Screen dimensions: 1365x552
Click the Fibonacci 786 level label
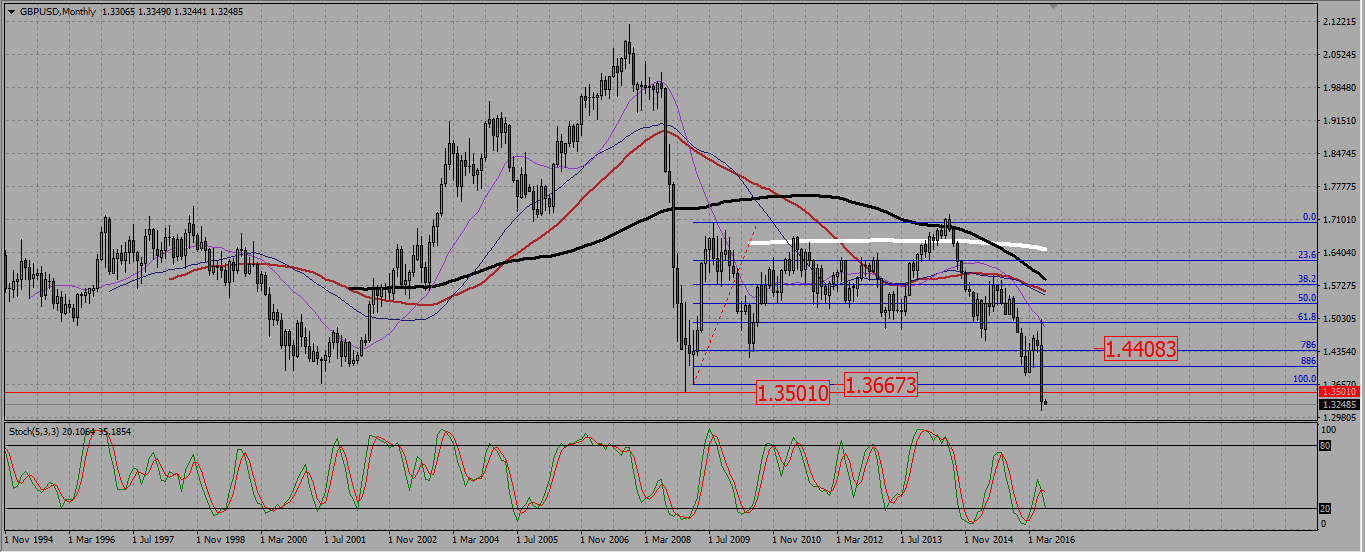[1308, 344]
